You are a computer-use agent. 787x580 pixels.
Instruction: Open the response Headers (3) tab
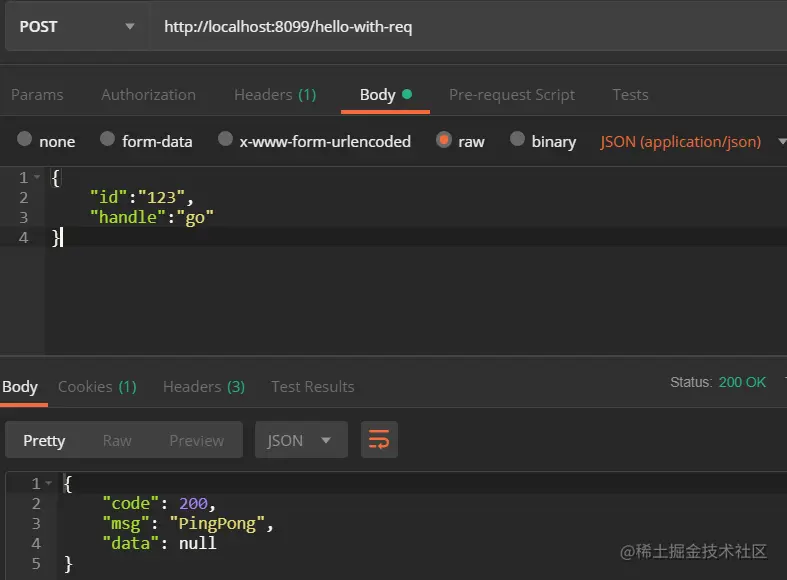tap(204, 387)
